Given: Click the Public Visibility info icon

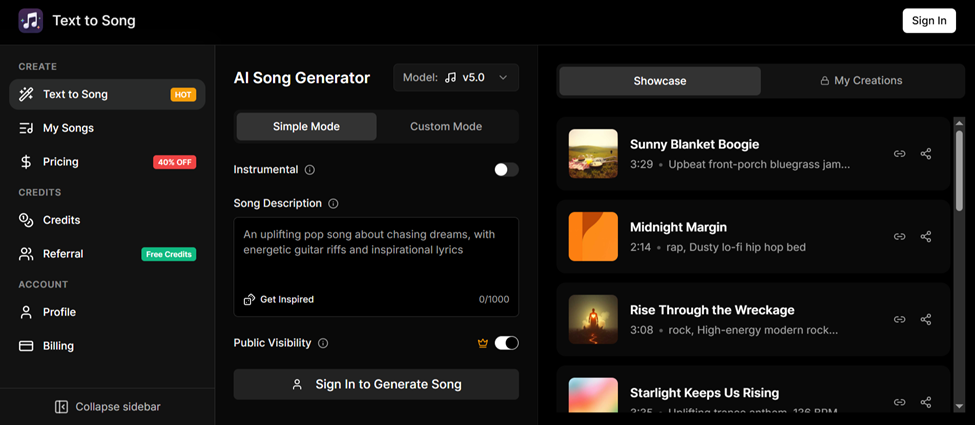Looking at the screenshot, I should [x=323, y=343].
